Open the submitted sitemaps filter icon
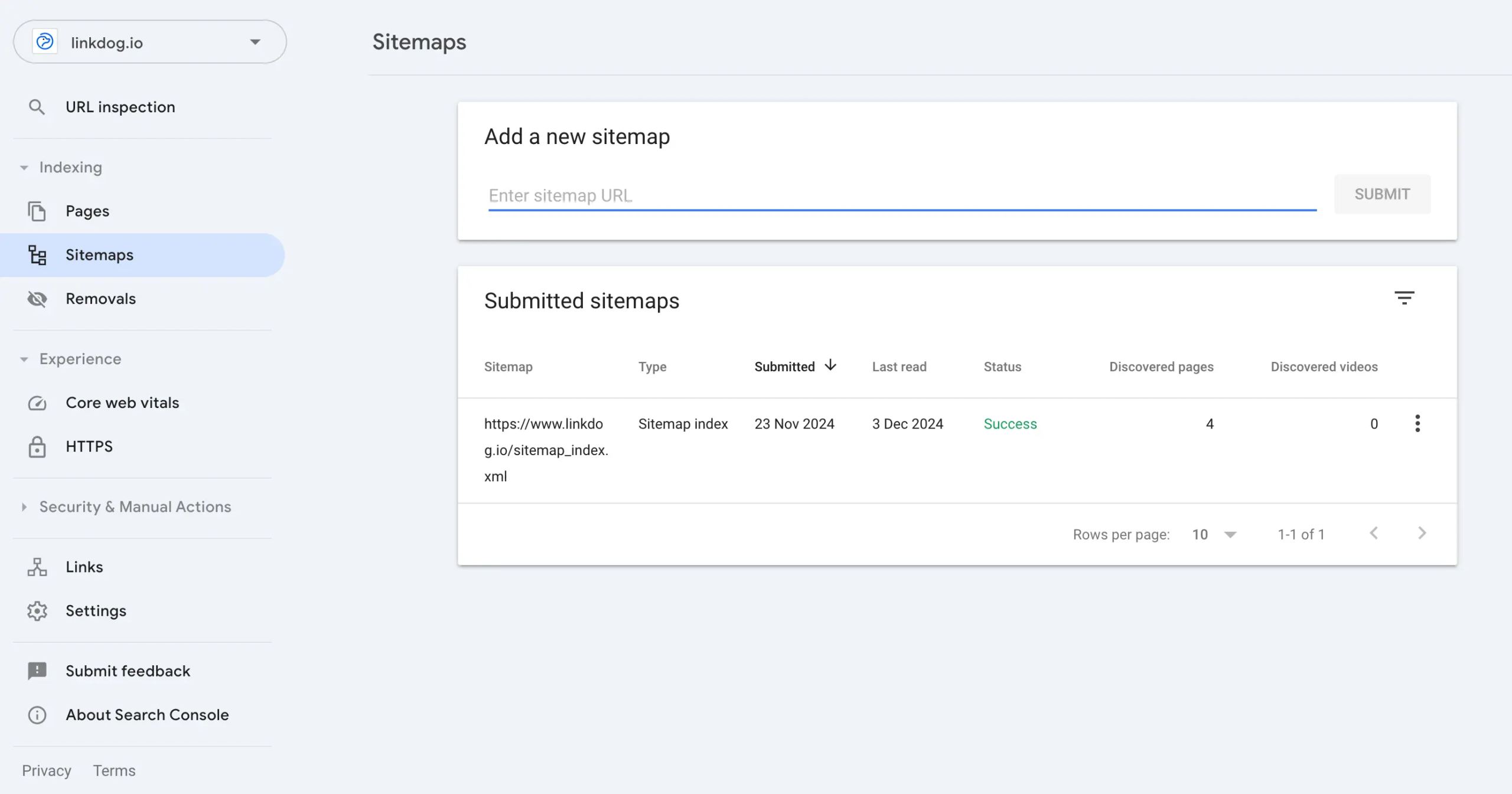This screenshot has height=794, width=1512. point(1405,298)
